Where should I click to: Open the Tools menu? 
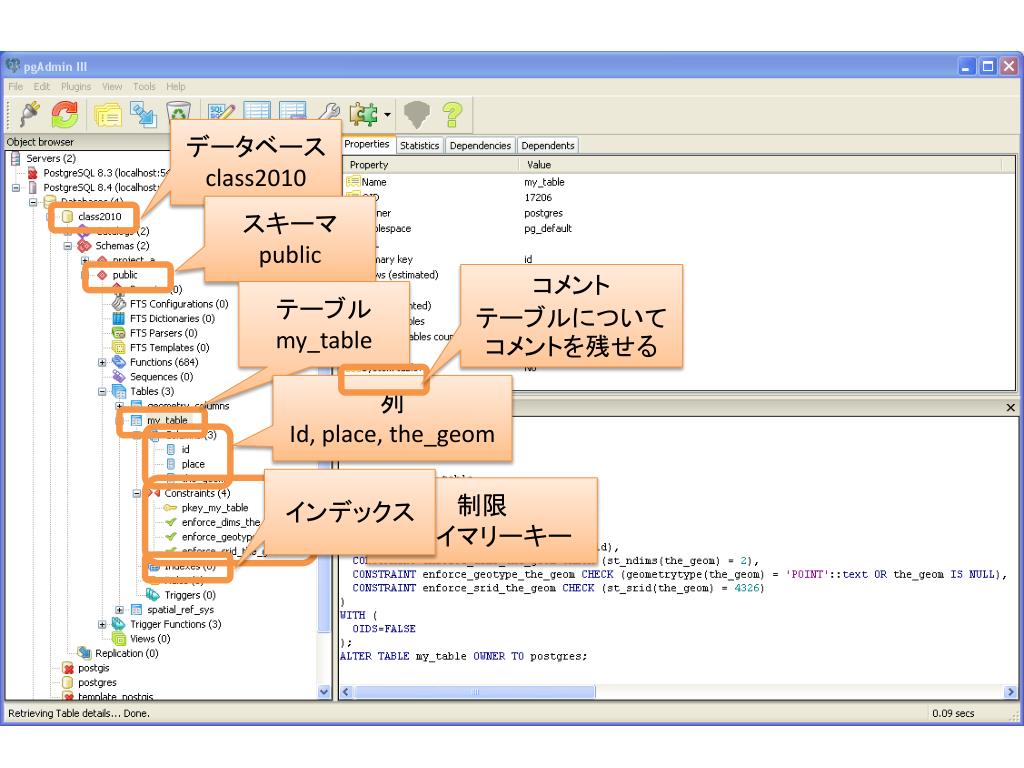[144, 86]
